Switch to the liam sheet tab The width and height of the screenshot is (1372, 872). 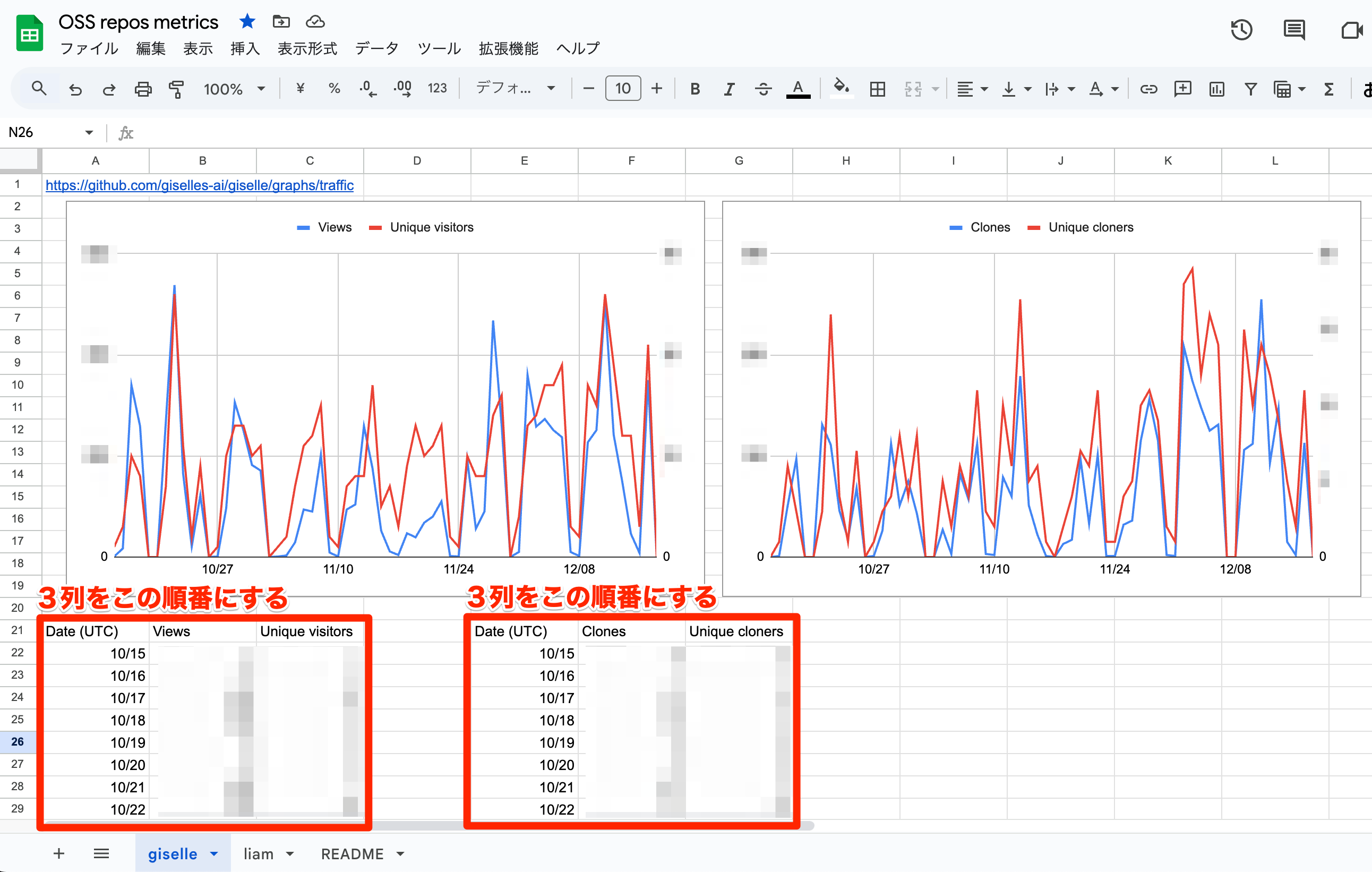(x=258, y=854)
